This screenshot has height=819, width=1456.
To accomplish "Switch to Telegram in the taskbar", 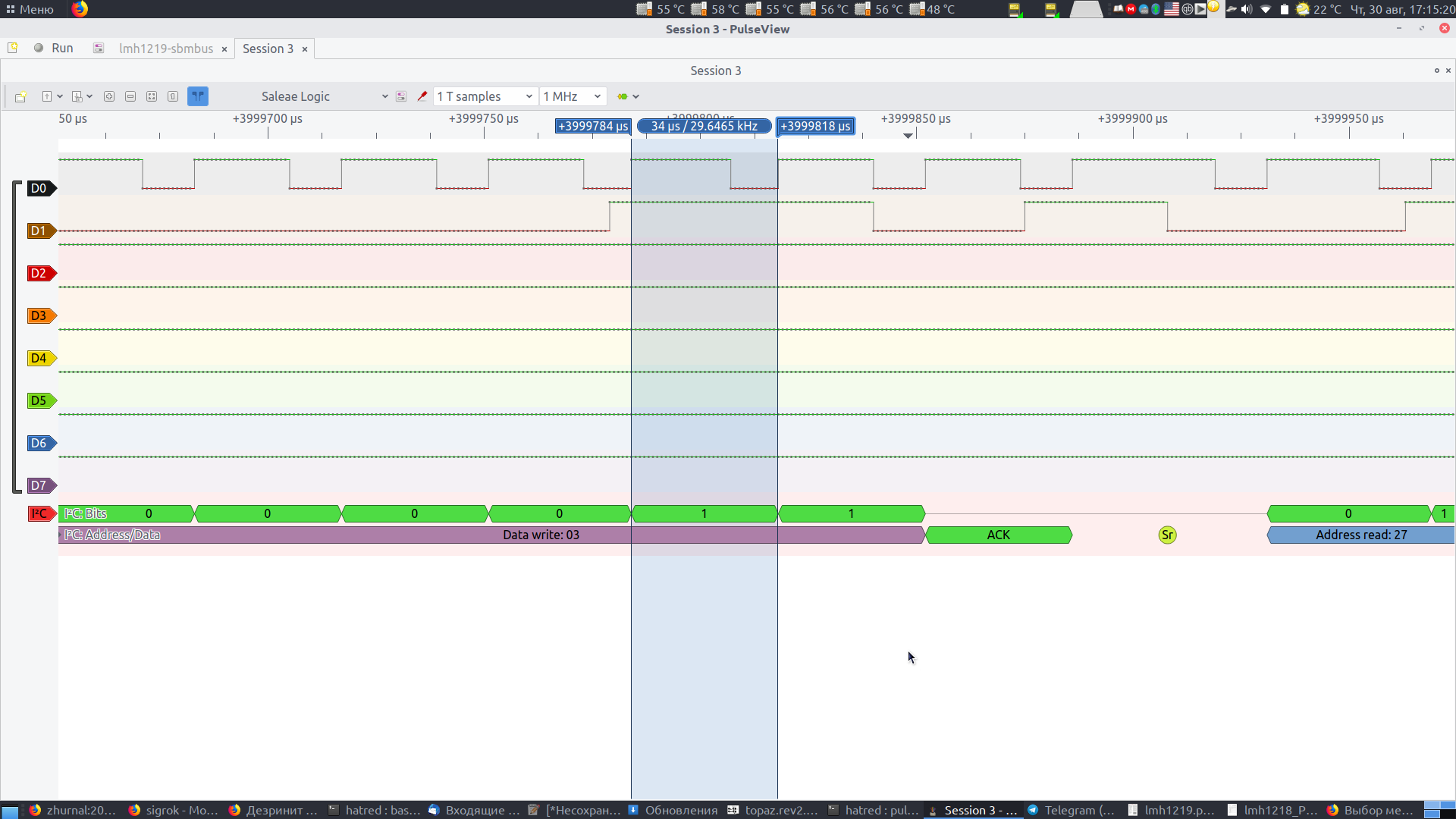I will tap(1072, 810).
